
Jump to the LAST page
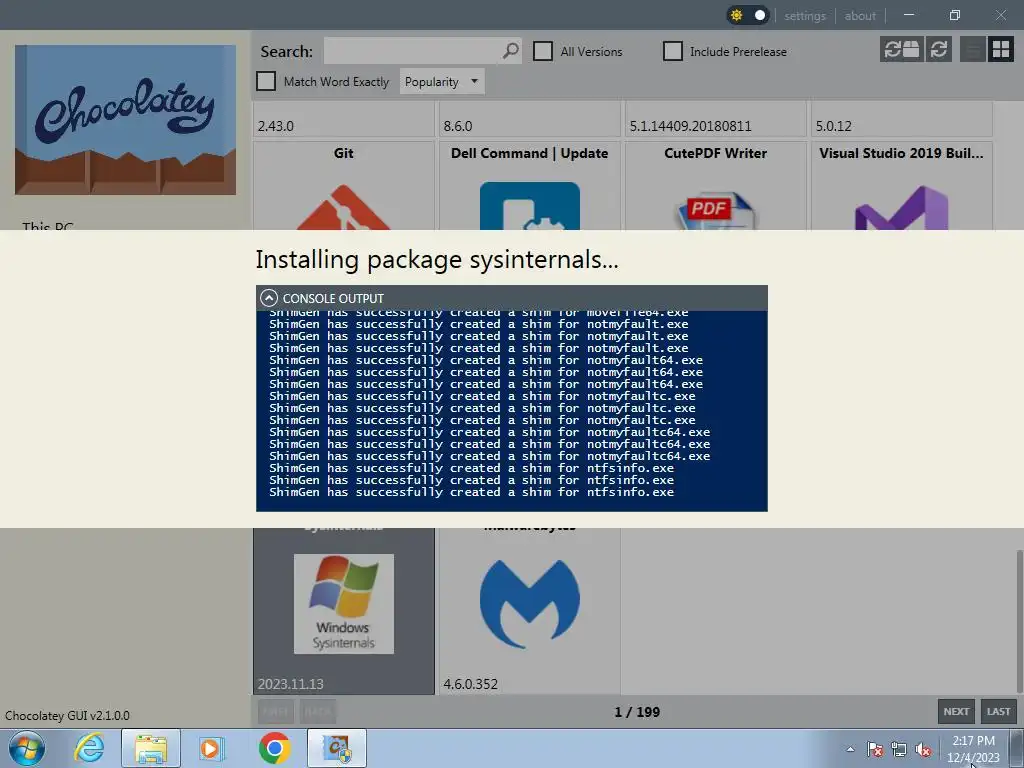point(998,711)
